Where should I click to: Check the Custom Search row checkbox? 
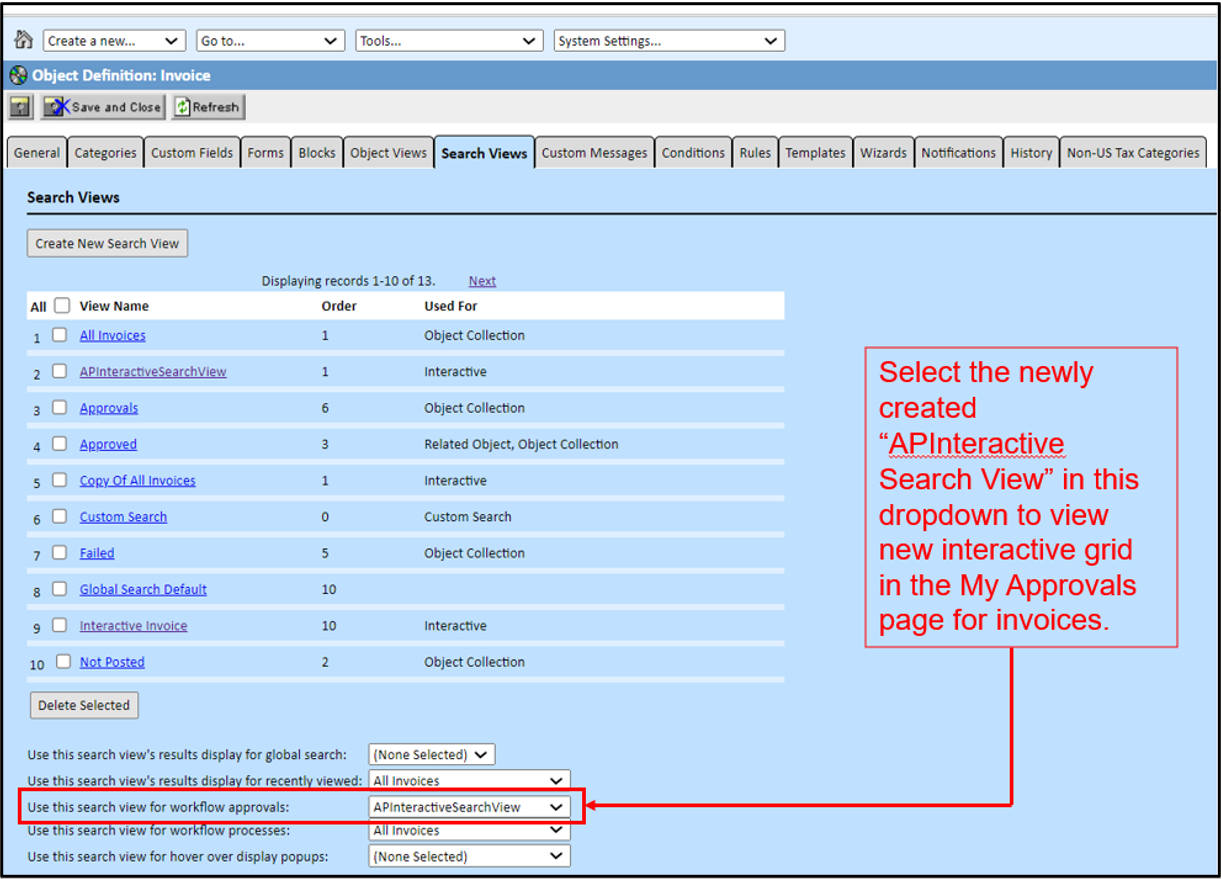60,516
